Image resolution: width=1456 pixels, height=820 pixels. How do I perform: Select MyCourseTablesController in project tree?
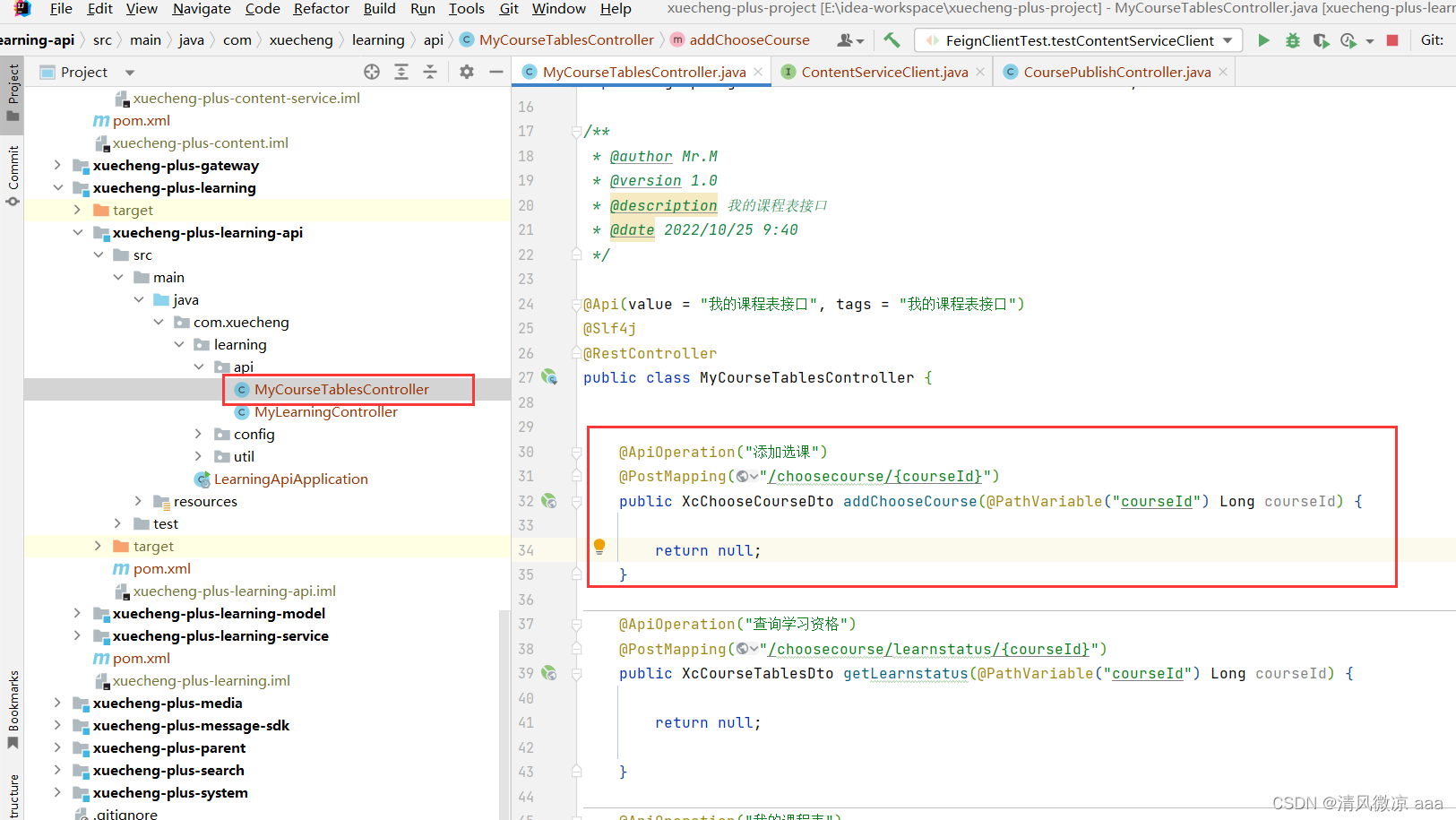point(341,389)
